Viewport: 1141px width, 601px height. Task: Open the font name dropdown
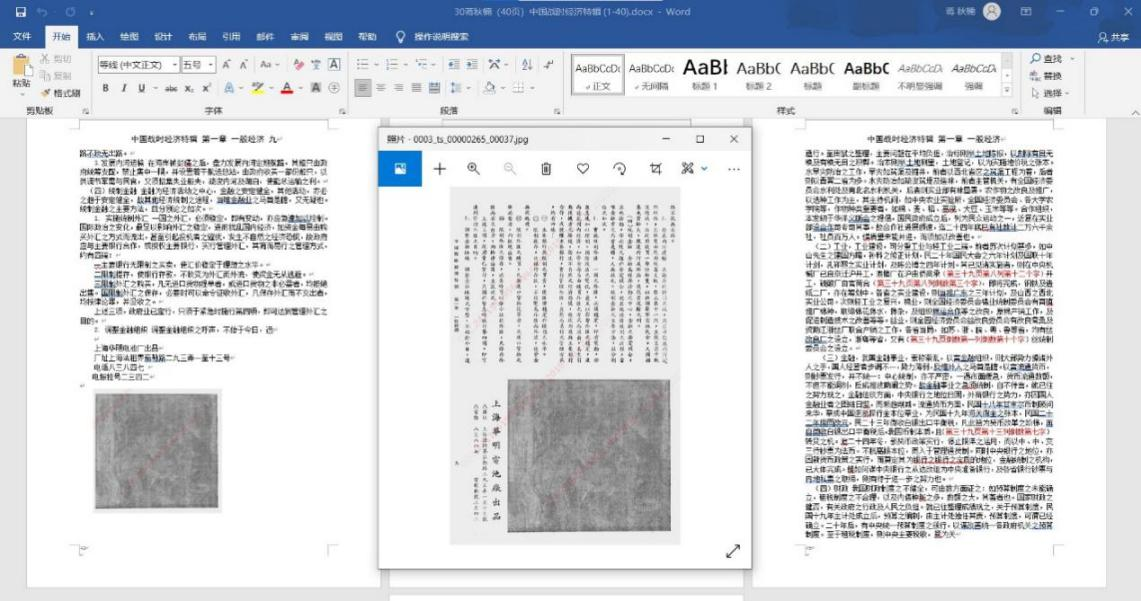(x=174, y=64)
